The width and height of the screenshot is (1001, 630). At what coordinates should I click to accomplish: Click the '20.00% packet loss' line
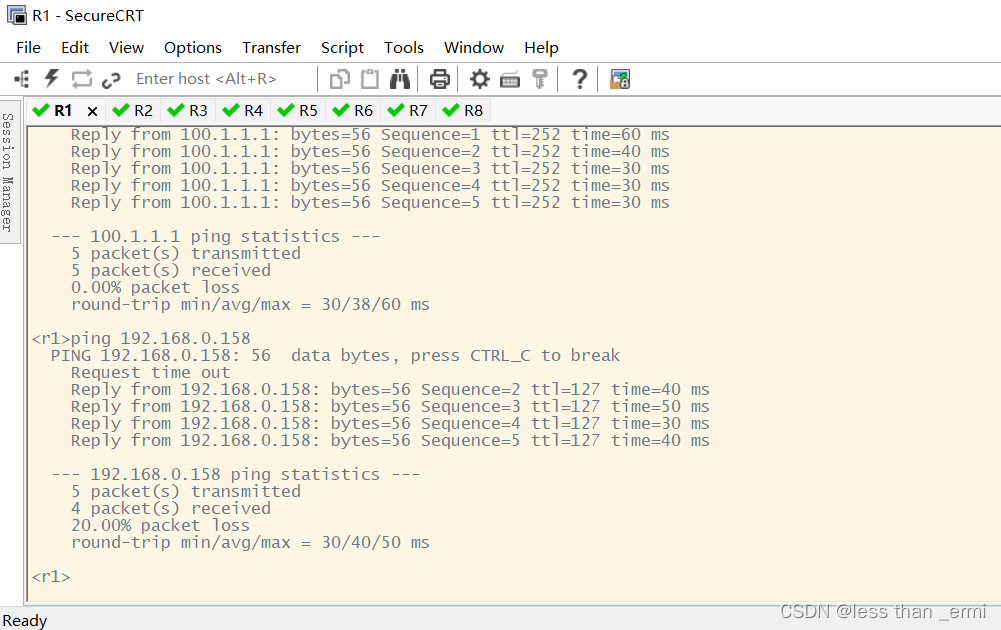[x=160, y=525]
